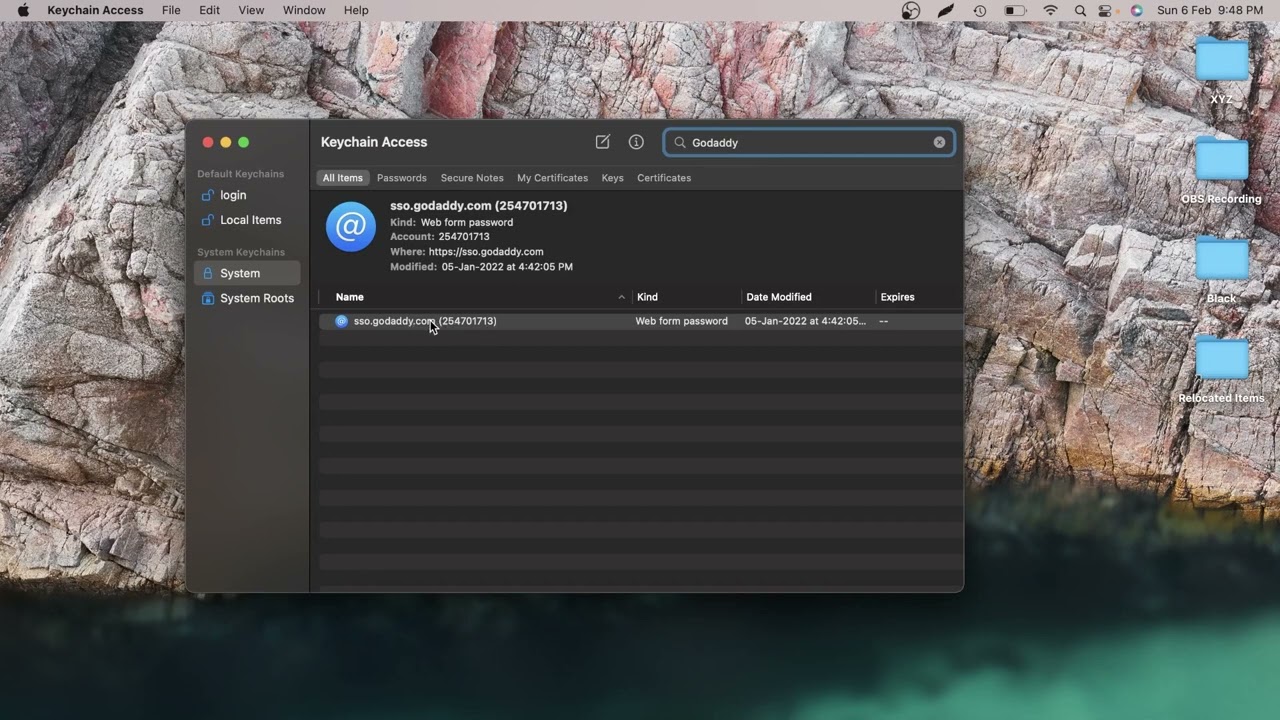Click the sso.godaddy.com (254701713) detail title
This screenshot has width=1280, height=720.
tap(479, 206)
